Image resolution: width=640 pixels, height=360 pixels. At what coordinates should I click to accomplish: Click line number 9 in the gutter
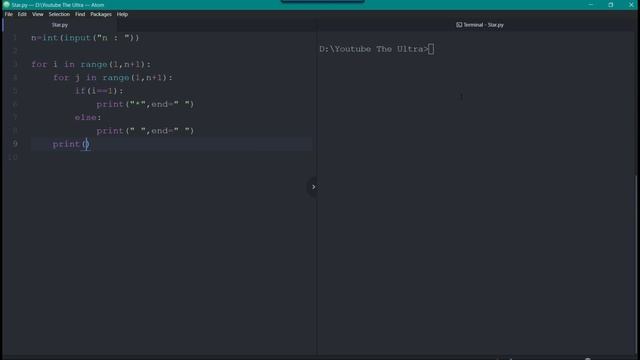[15, 144]
